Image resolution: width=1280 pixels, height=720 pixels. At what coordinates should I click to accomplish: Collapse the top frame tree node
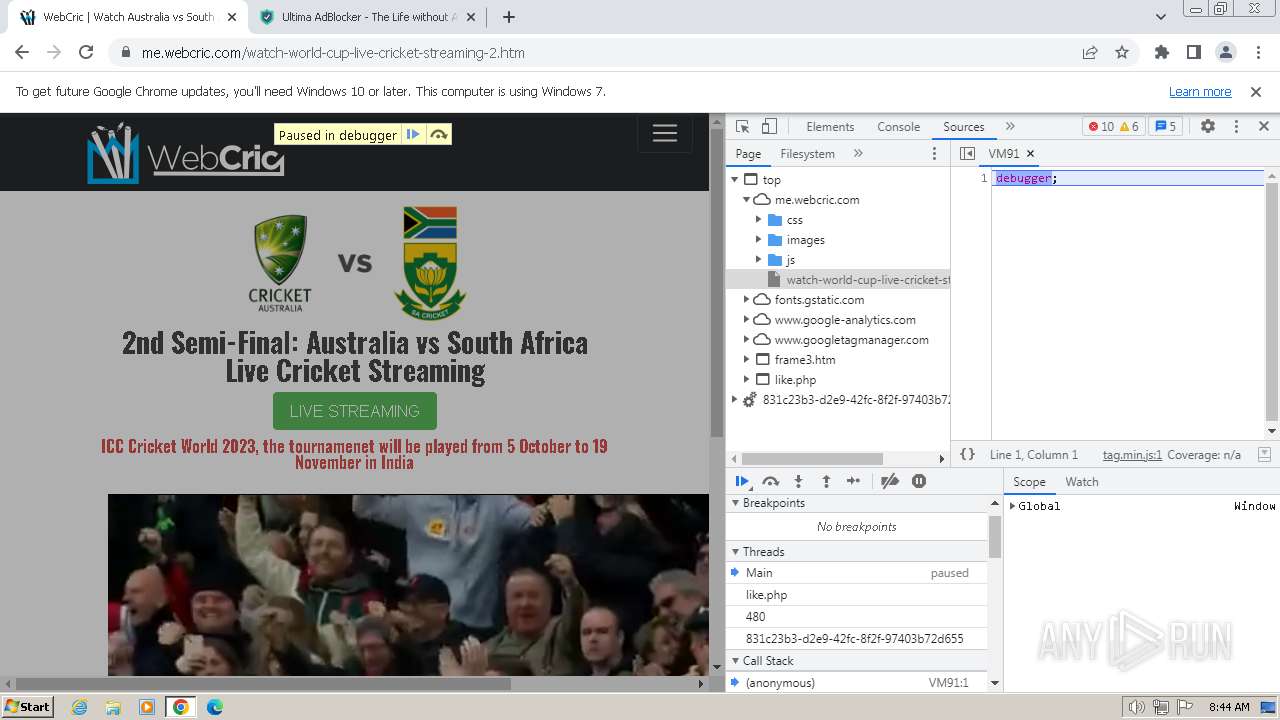(735, 180)
